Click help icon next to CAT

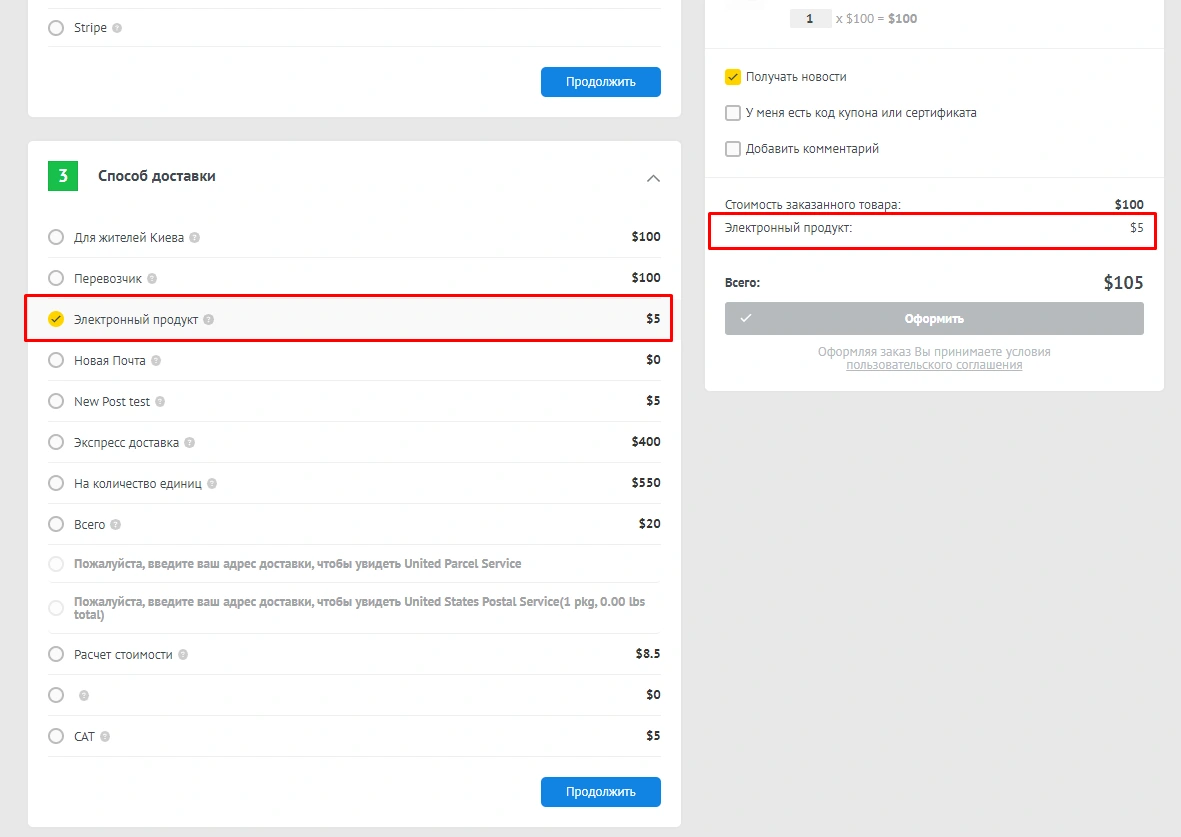click(105, 737)
